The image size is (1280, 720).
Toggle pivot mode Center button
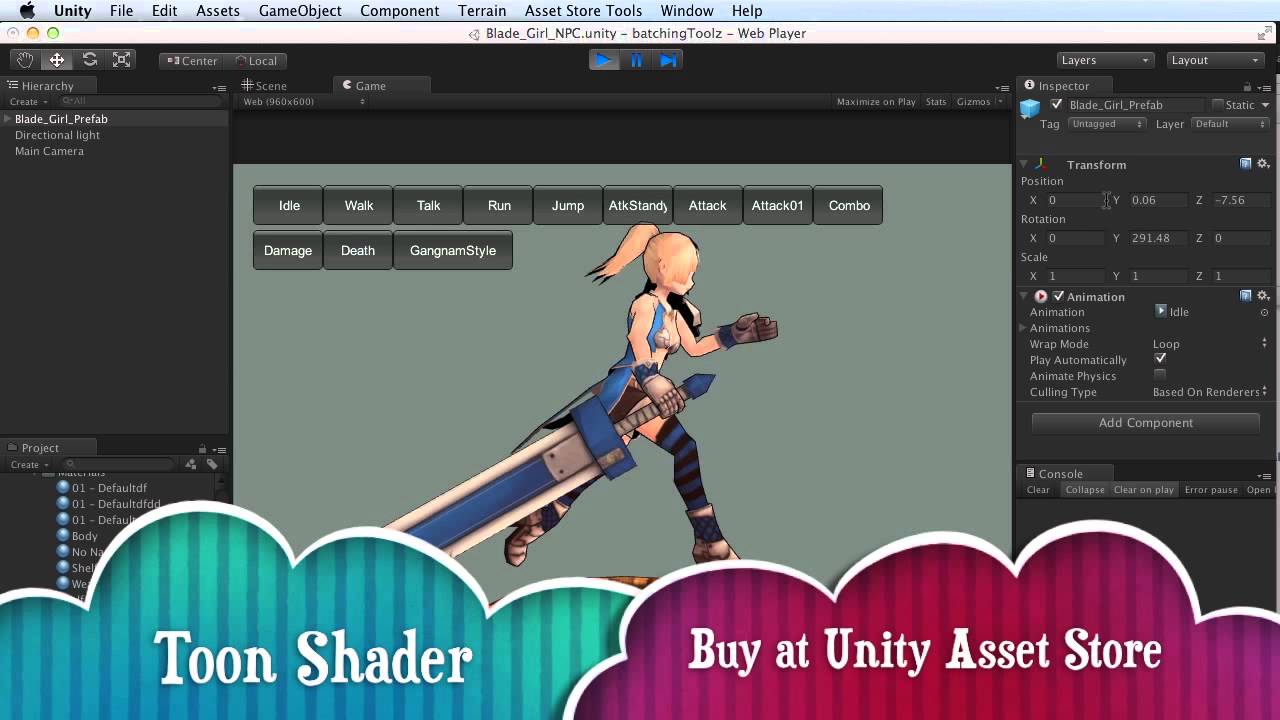click(192, 61)
